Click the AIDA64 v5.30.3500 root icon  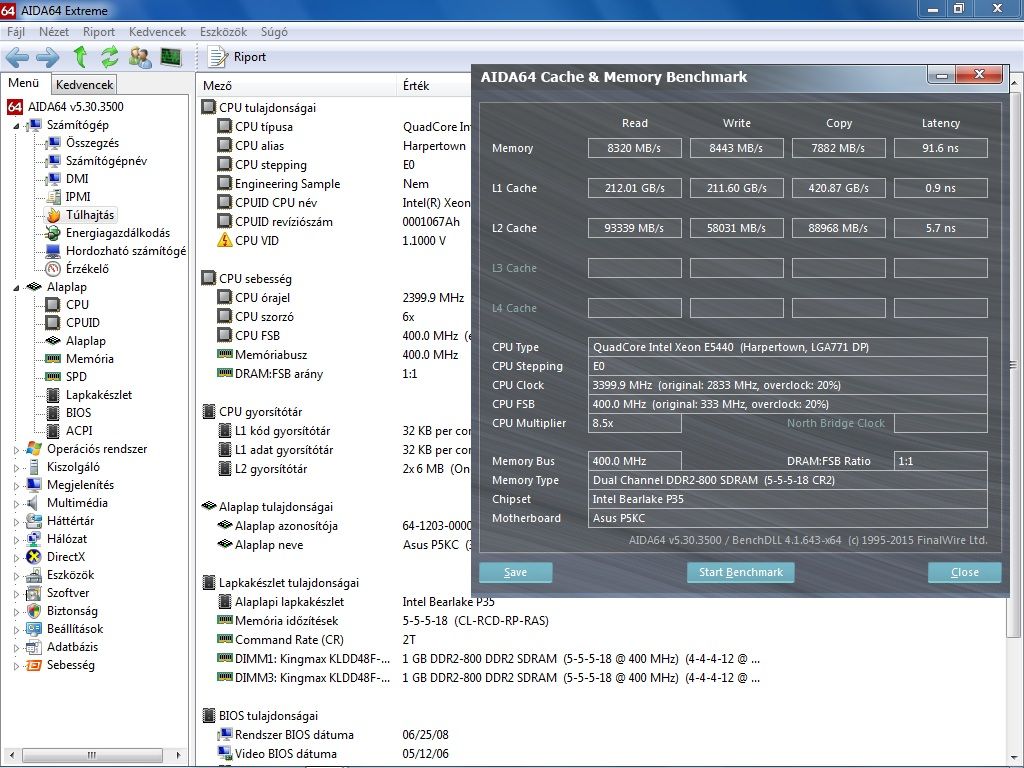[x=14, y=106]
